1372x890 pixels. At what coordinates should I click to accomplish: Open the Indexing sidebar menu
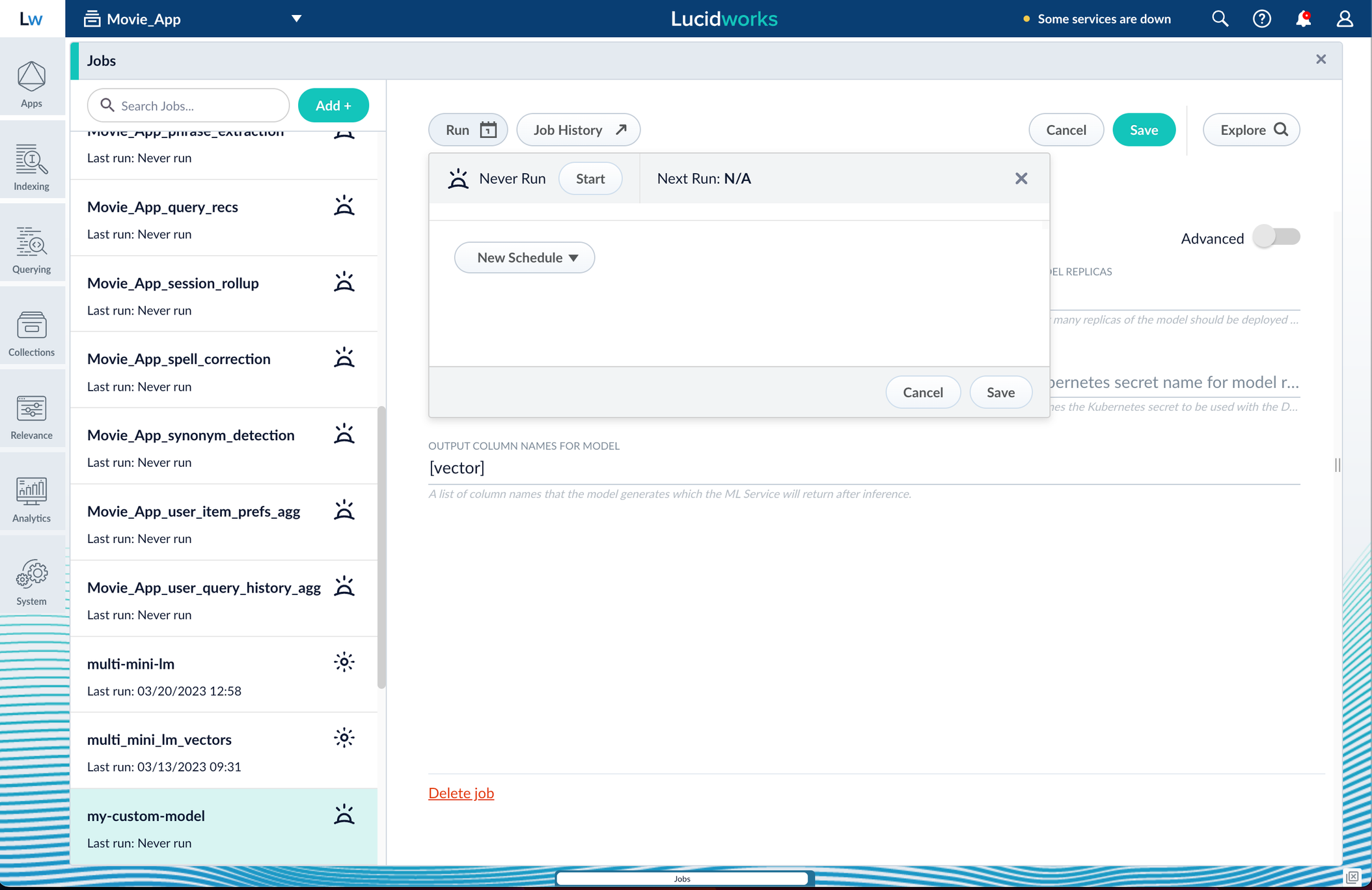click(x=31, y=167)
